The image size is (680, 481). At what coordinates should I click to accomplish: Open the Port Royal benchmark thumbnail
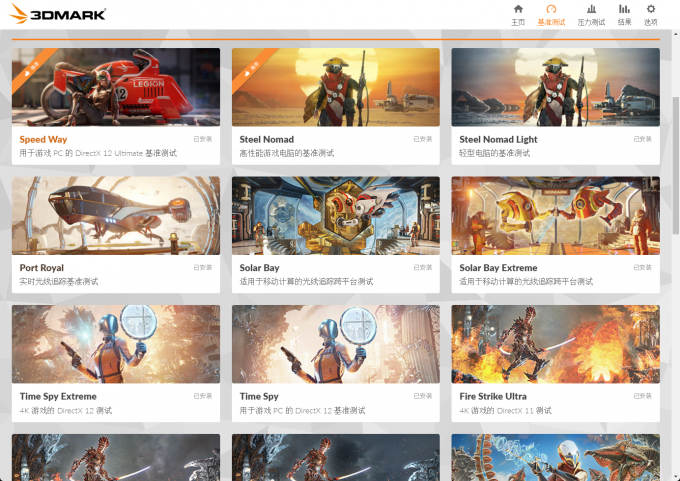pos(116,216)
